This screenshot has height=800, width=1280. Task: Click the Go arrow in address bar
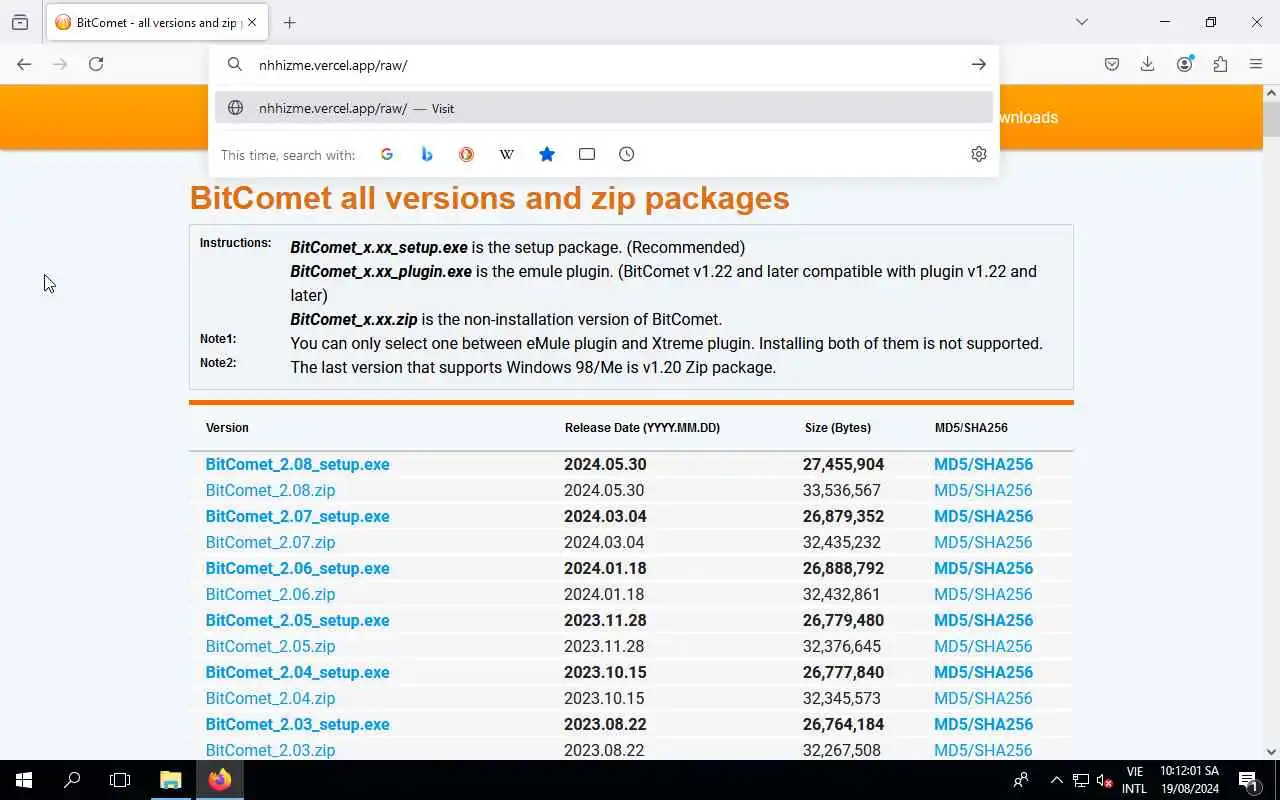[x=978, y=64]
